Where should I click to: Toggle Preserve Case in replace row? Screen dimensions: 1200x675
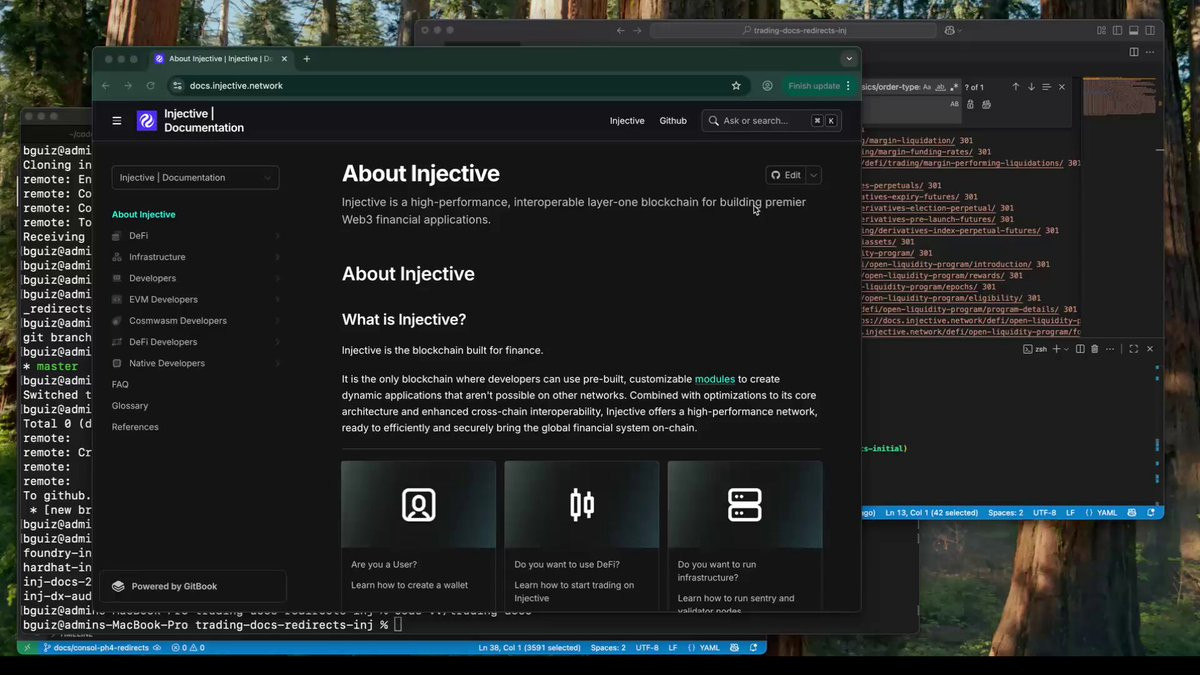coord(955,104)
